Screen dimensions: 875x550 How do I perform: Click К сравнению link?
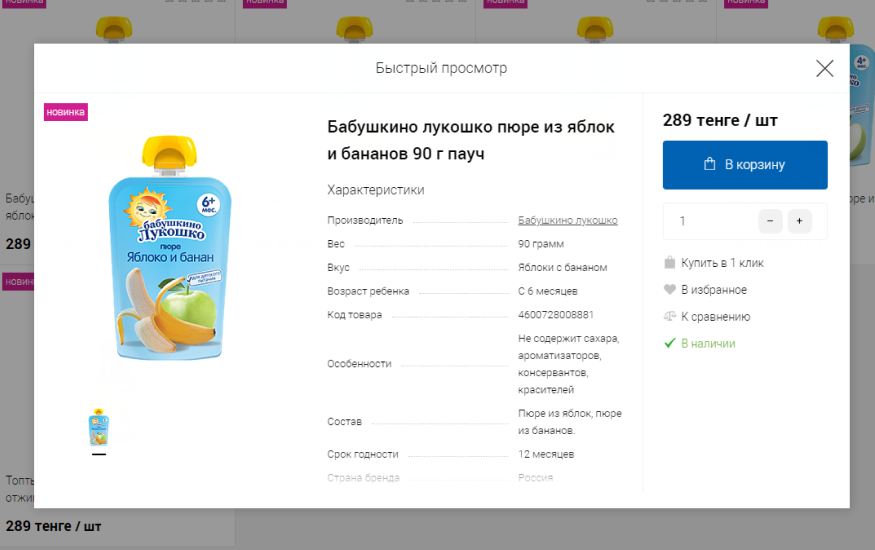pyautogui.click(x=715, y=316)
